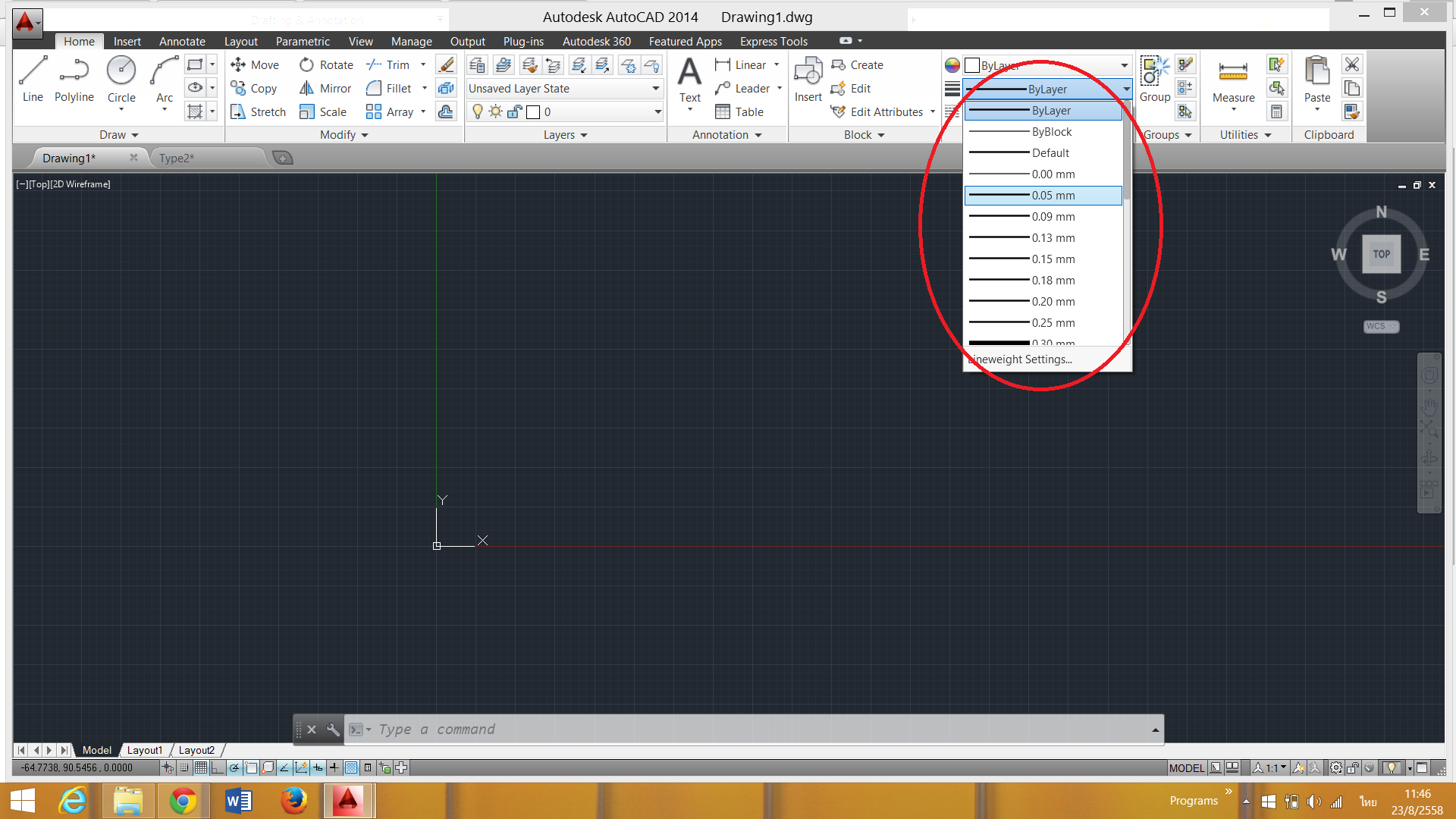The width and height of the screenshot is (1456, 819).
Task: Toggle Dynamic Input in status bar
Action: [x=318, y=767]
